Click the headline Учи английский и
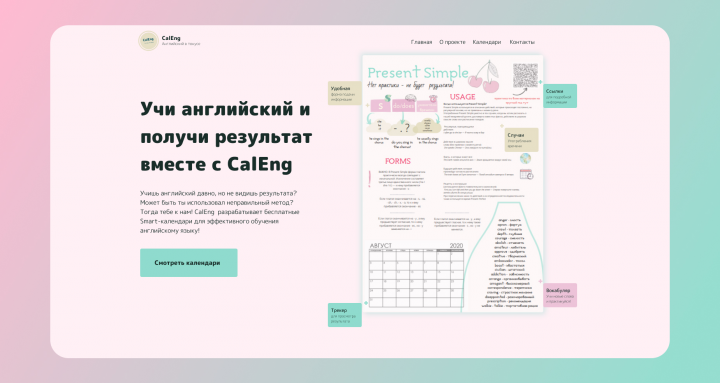720x383 pixels. coord(225,109)
